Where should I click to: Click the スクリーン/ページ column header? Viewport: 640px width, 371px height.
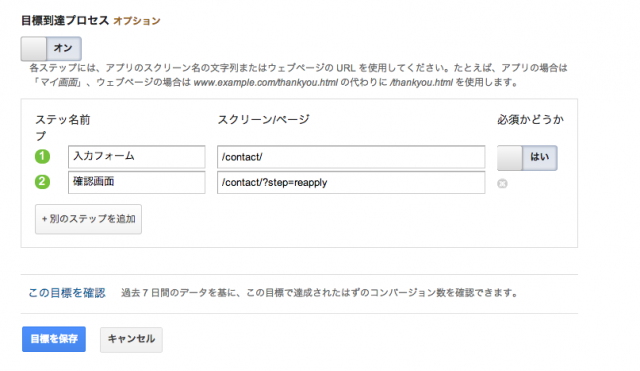click(x=263, y=120)
